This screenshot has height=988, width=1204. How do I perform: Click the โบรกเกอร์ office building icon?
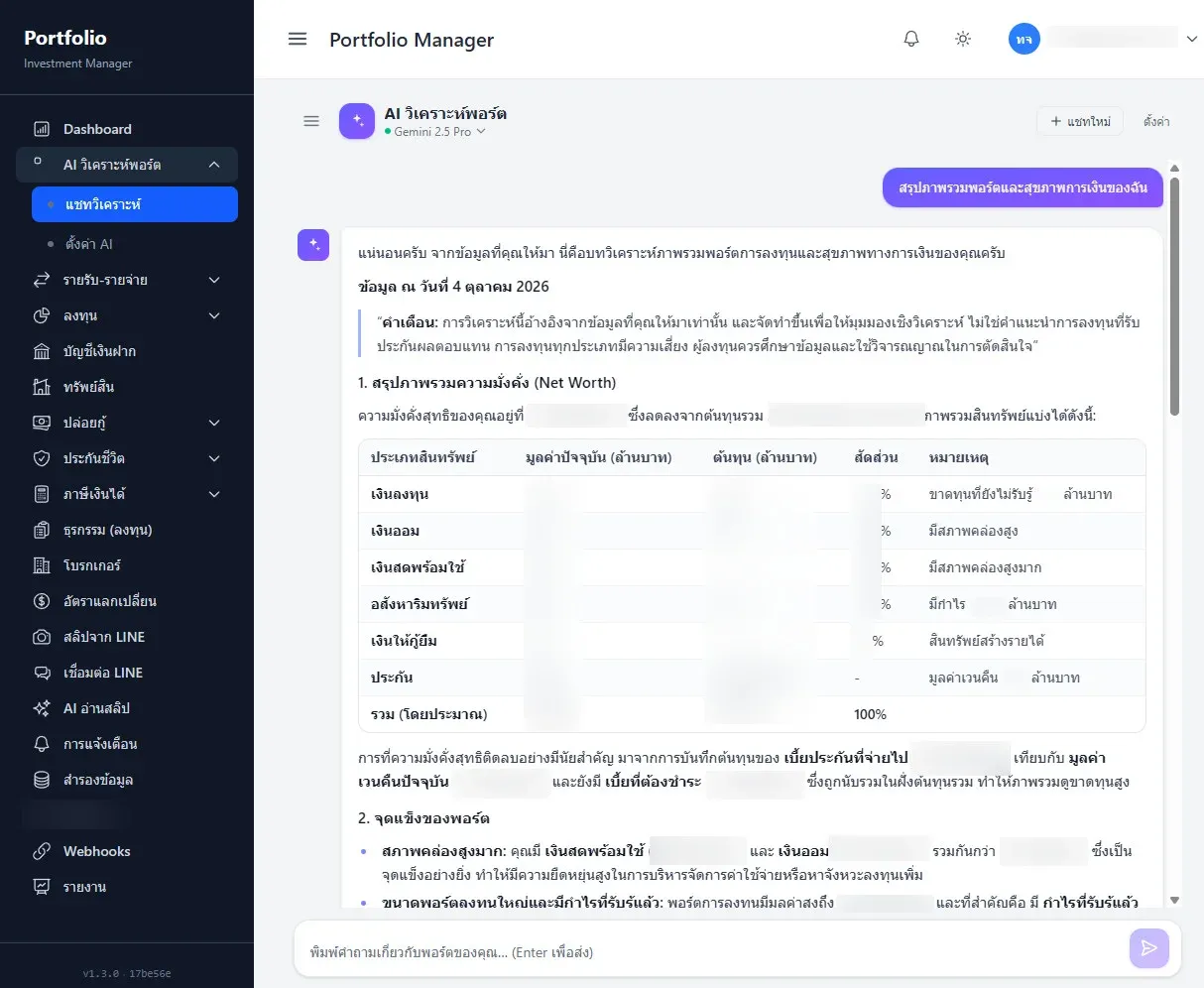pyautogui.click(x=42, y=565)
